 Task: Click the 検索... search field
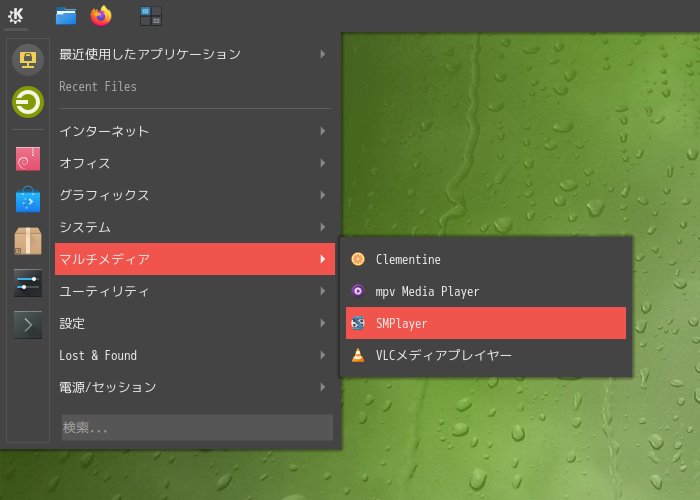coord(197,428)
